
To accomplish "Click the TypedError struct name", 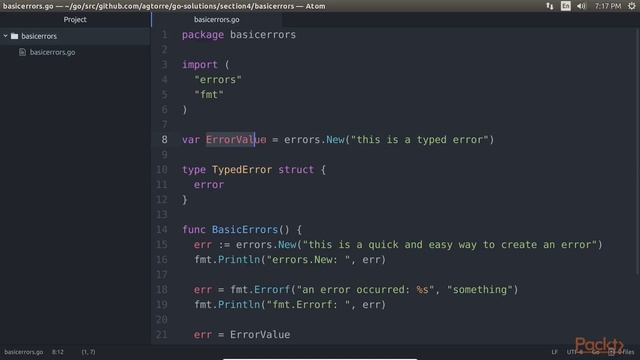I will (x=242, y=170).
